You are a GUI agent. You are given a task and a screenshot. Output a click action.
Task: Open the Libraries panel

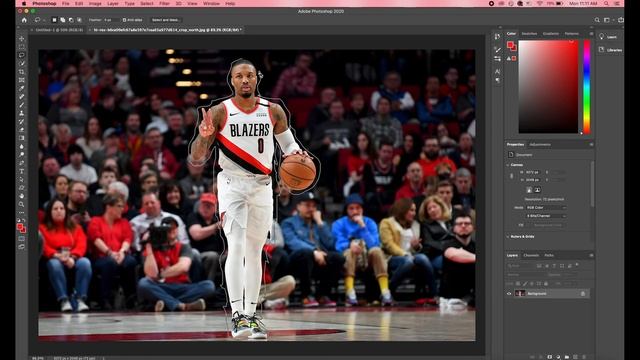[610, 50]
